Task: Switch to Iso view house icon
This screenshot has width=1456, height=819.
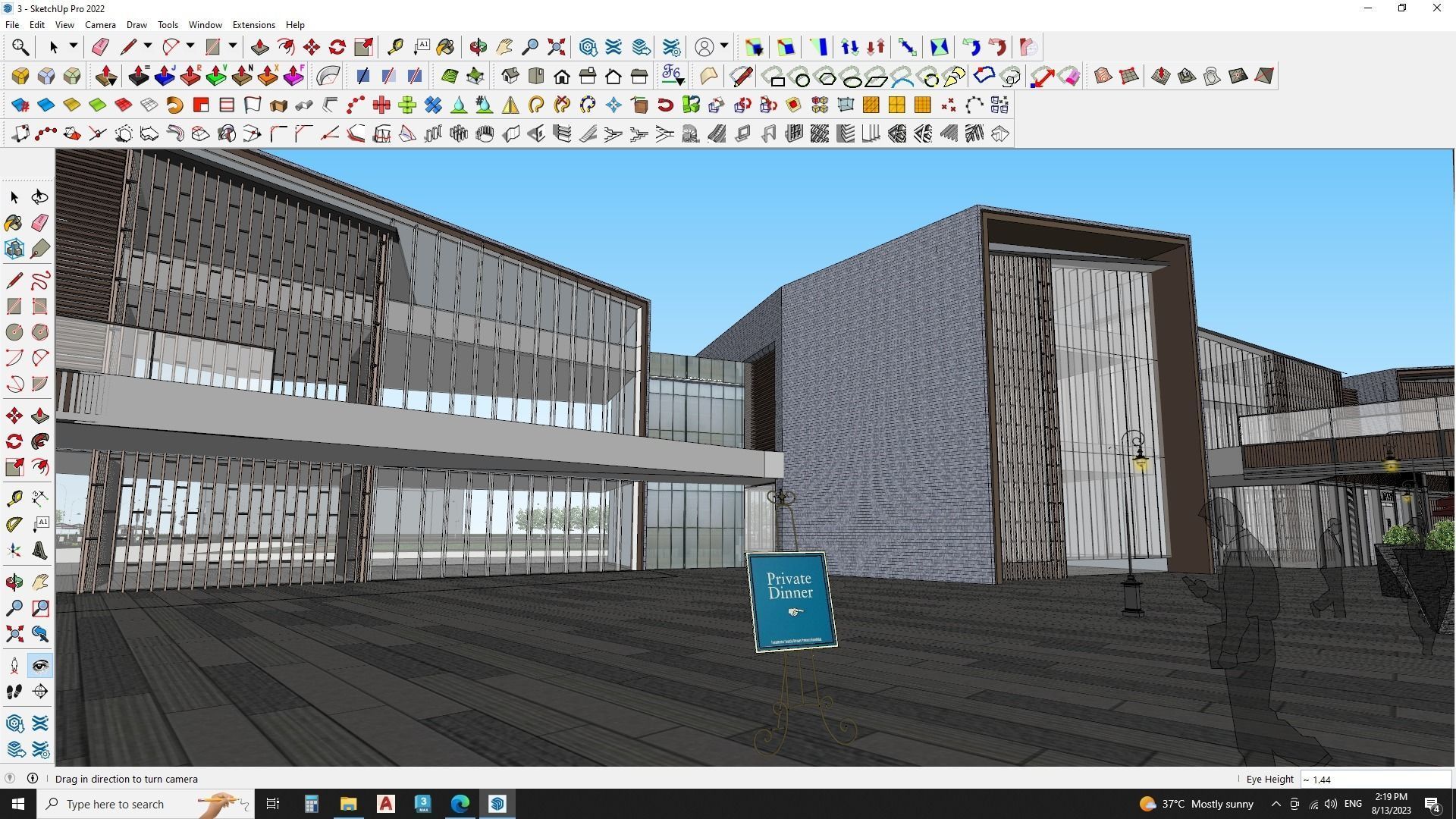Action: 510,76
